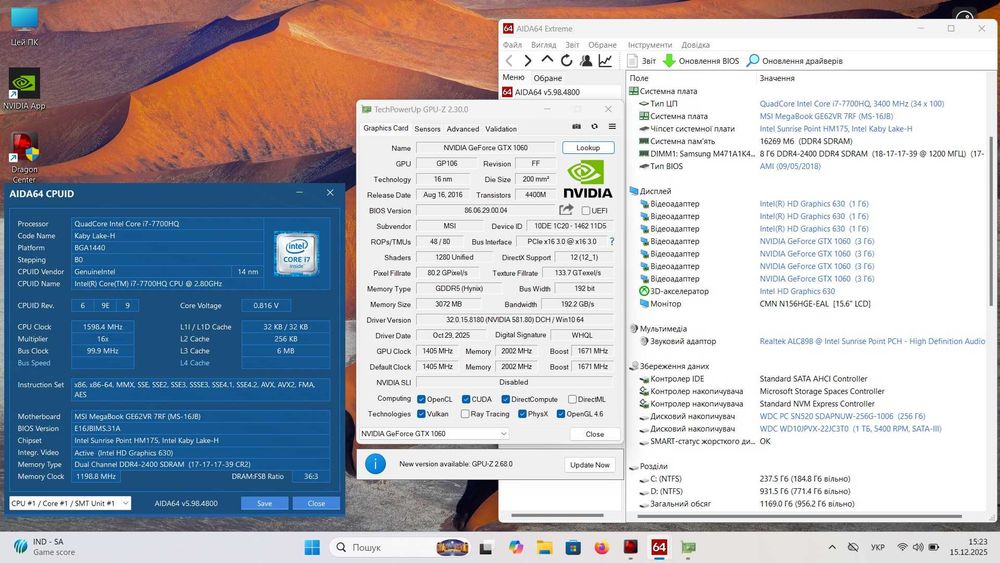The width and height of the screenshot is (1000, 563).
Task: Toggle the UEFI checkbox
Action: [x=585, y=211]
